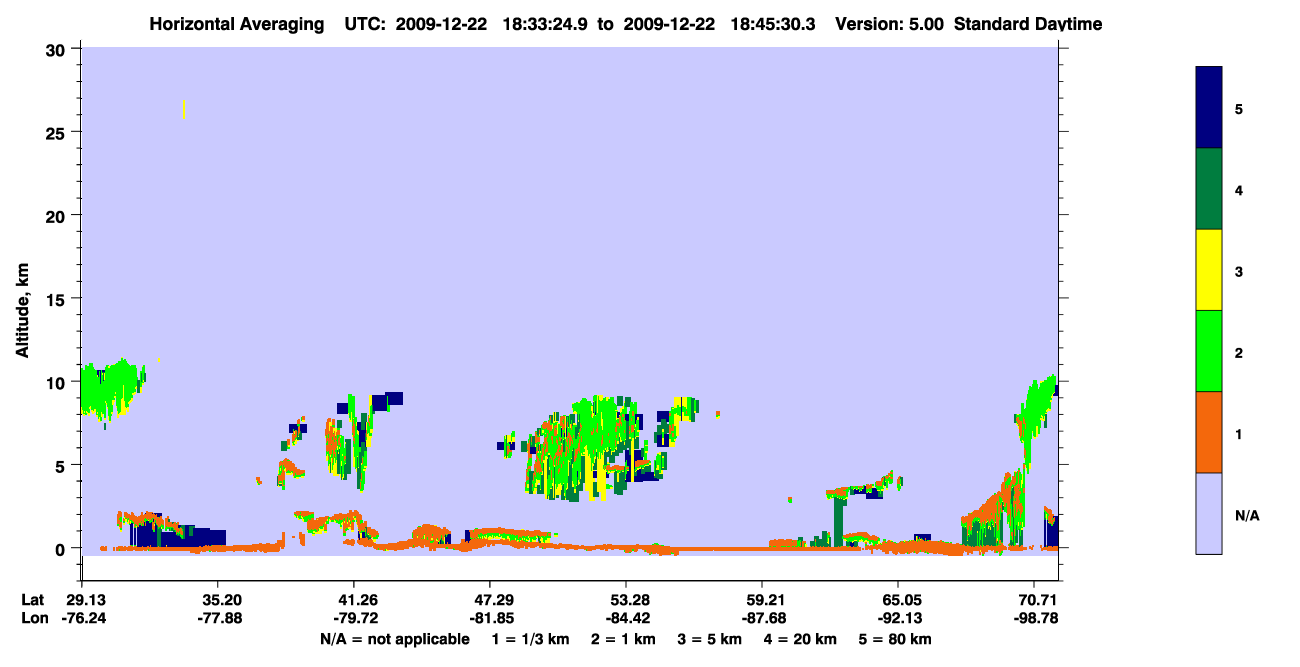Click the longitude value -81.85
Screen dimensions: 1300x667
click(x=490, y=618)
